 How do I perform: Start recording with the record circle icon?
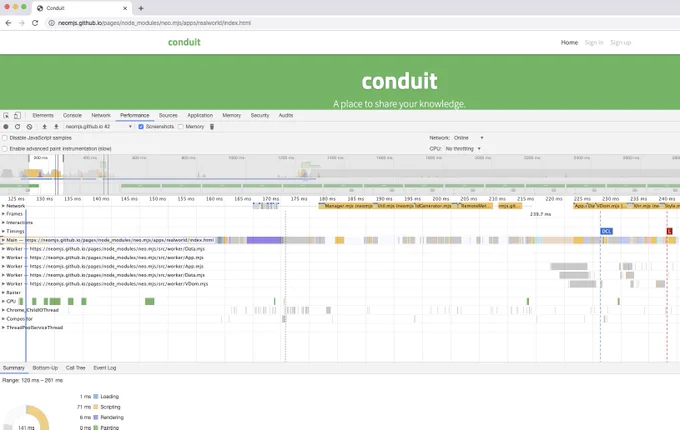(6, 127)
